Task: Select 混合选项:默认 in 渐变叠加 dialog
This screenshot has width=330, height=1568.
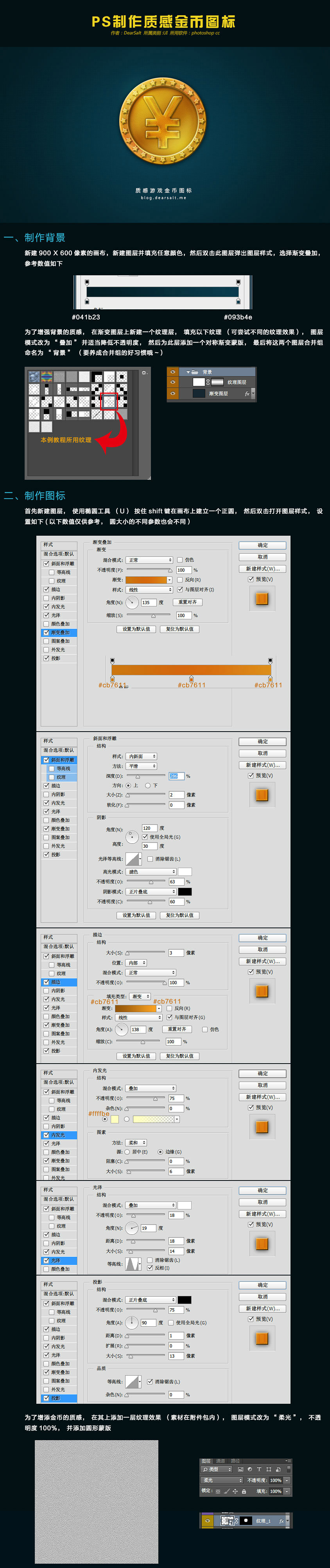Action: point(59,554)
